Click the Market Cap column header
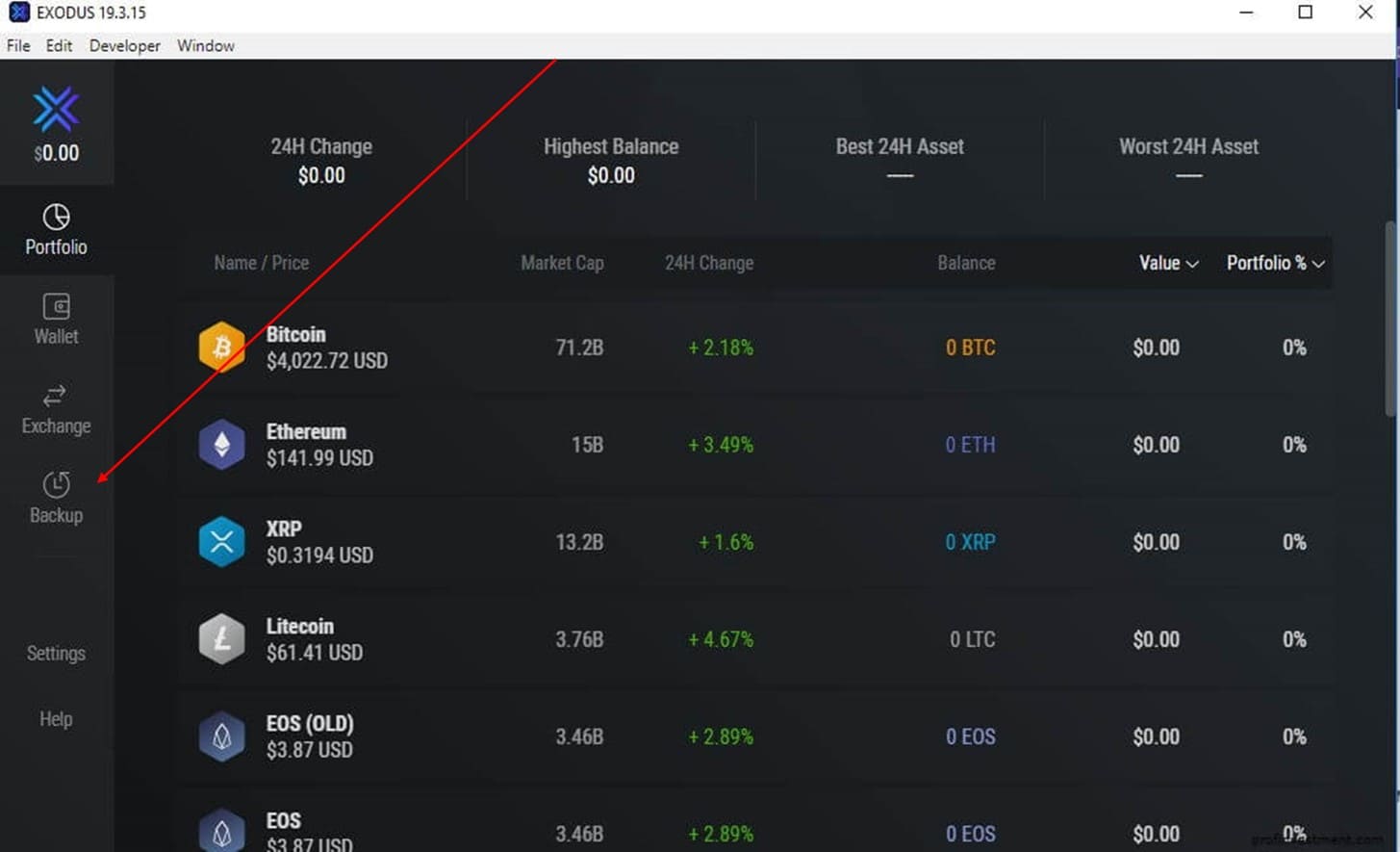The image size is (1400, 852). coord(562,263)
